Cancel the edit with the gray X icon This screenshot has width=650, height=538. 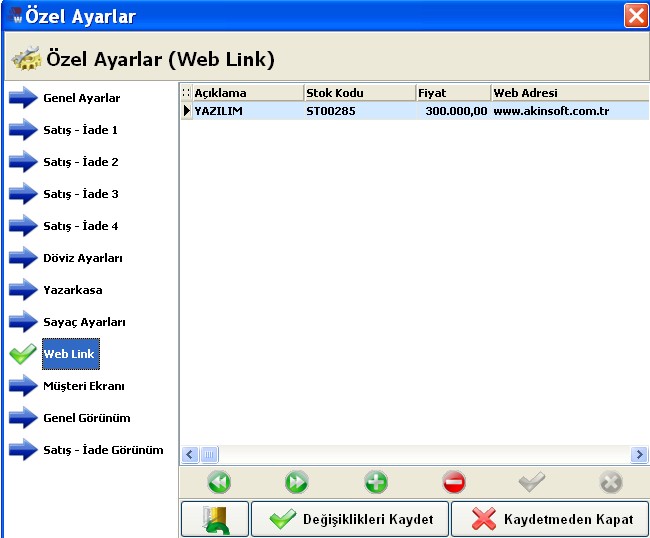[x=611, y=482]
